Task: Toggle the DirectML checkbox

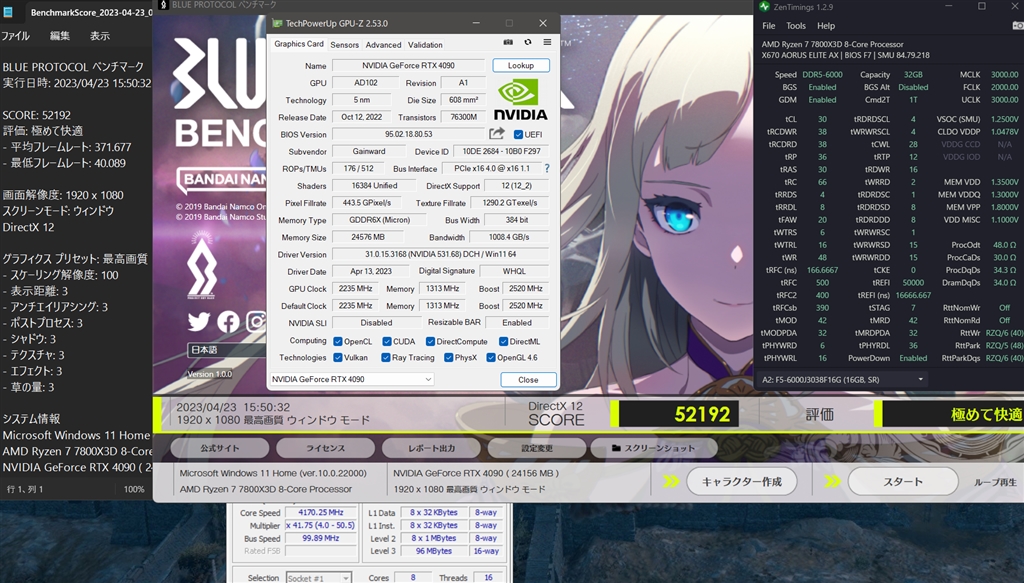Action: coord(504,341)
